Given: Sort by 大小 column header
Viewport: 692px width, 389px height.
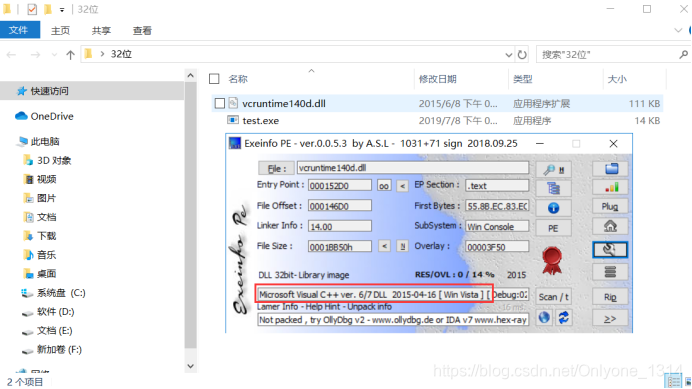Looking at the screenshot, I should (617, 79).
